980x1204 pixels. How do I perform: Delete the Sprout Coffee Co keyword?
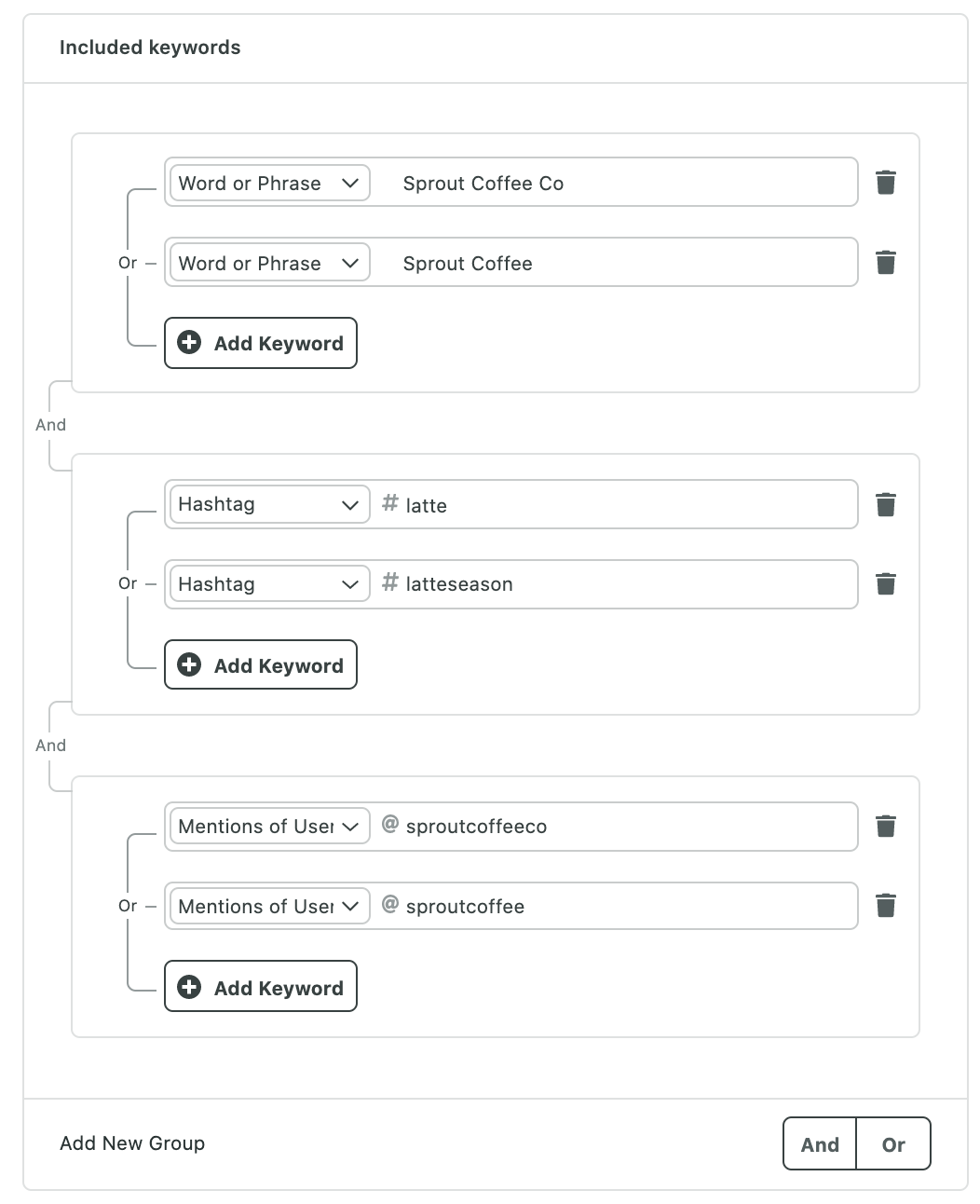886,182
